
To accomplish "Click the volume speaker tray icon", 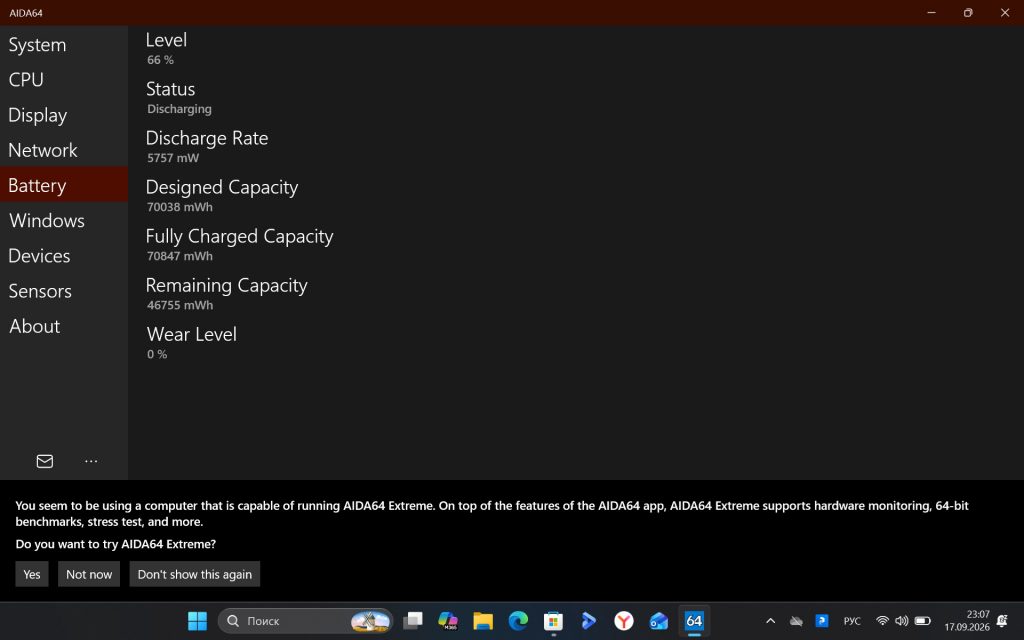I will pos(902,620).
